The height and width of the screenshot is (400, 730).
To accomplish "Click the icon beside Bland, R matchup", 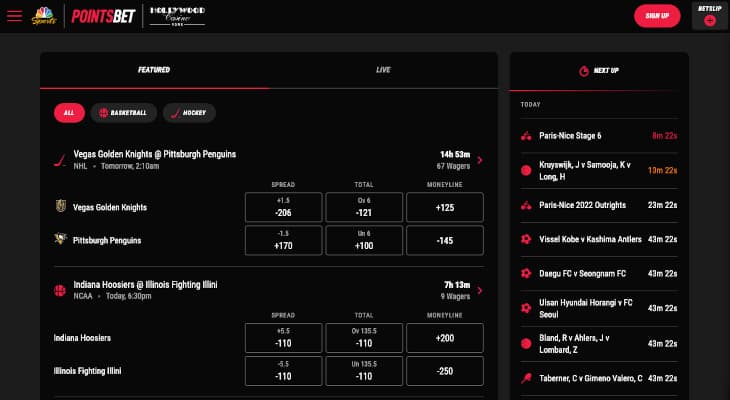I will click(526, 344).
